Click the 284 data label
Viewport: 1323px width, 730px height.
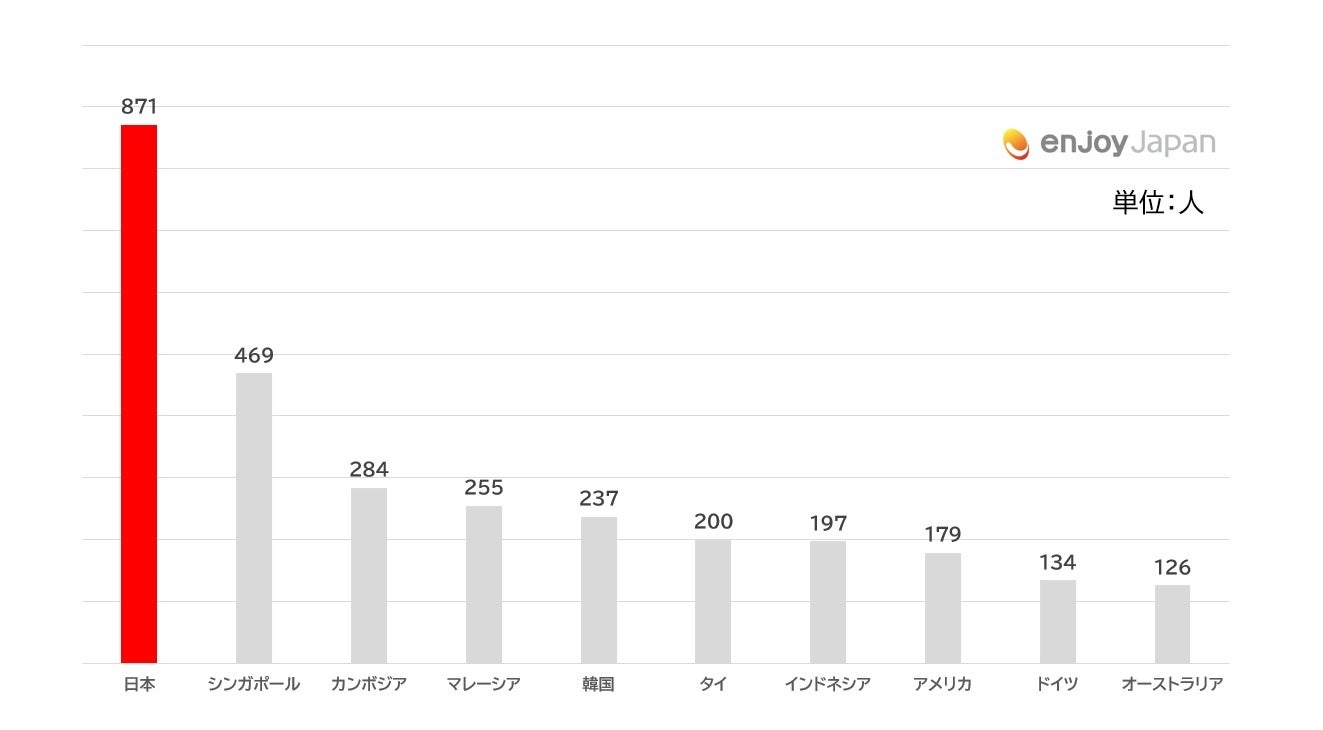click(369, 469)
